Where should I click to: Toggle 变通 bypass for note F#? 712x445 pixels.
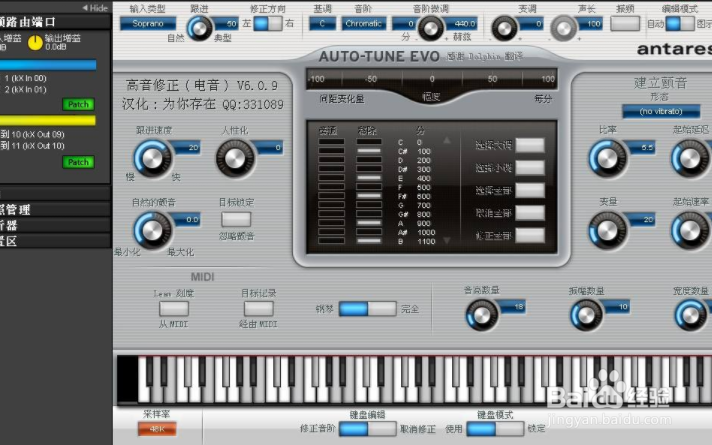pos(331,196)
